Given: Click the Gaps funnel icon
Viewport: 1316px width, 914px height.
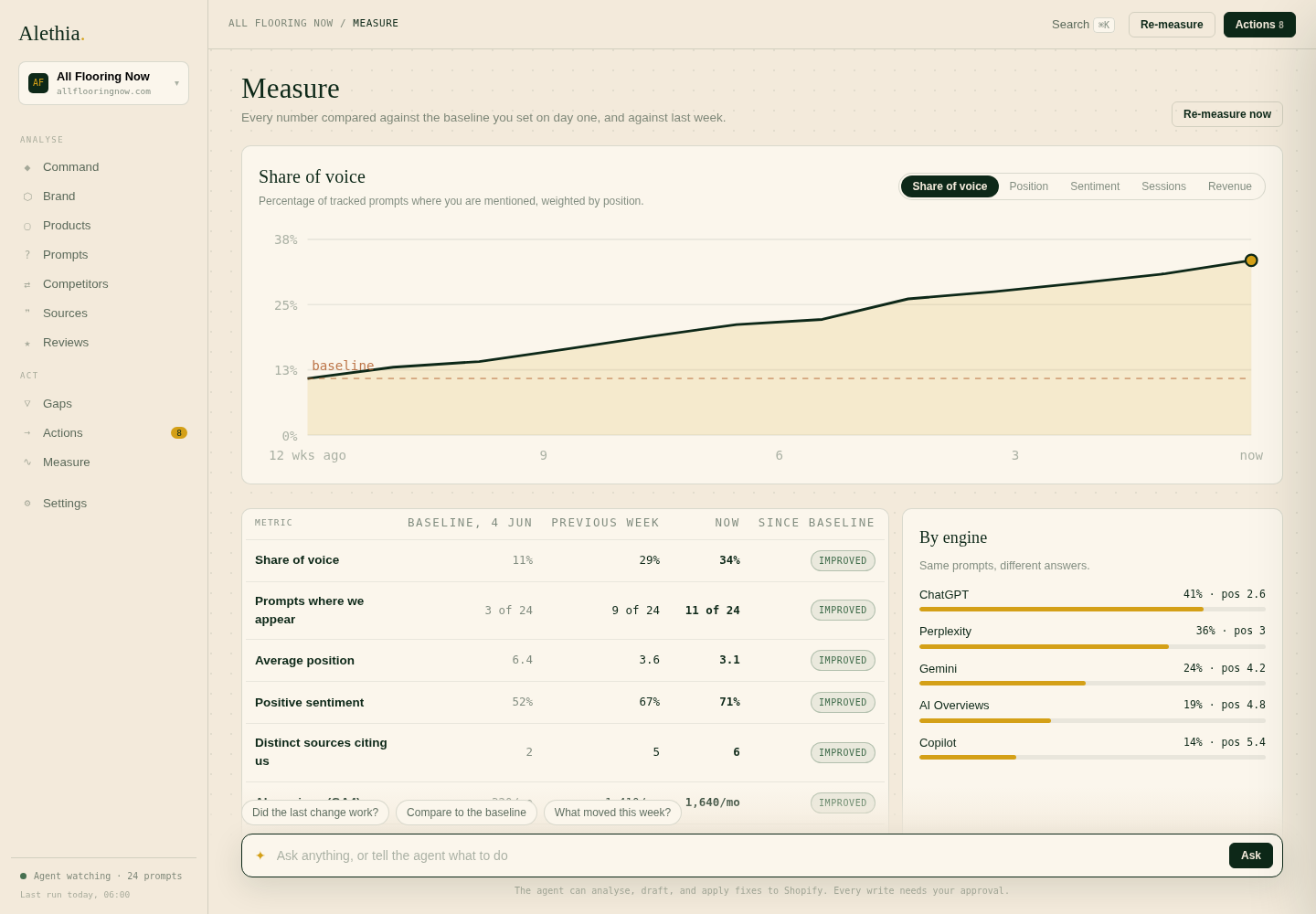Looking at the screenshot, I should click(27, 404).
